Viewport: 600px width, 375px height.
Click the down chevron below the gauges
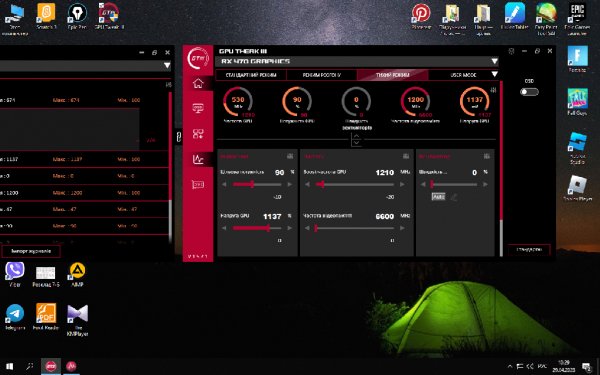(356, 143)
